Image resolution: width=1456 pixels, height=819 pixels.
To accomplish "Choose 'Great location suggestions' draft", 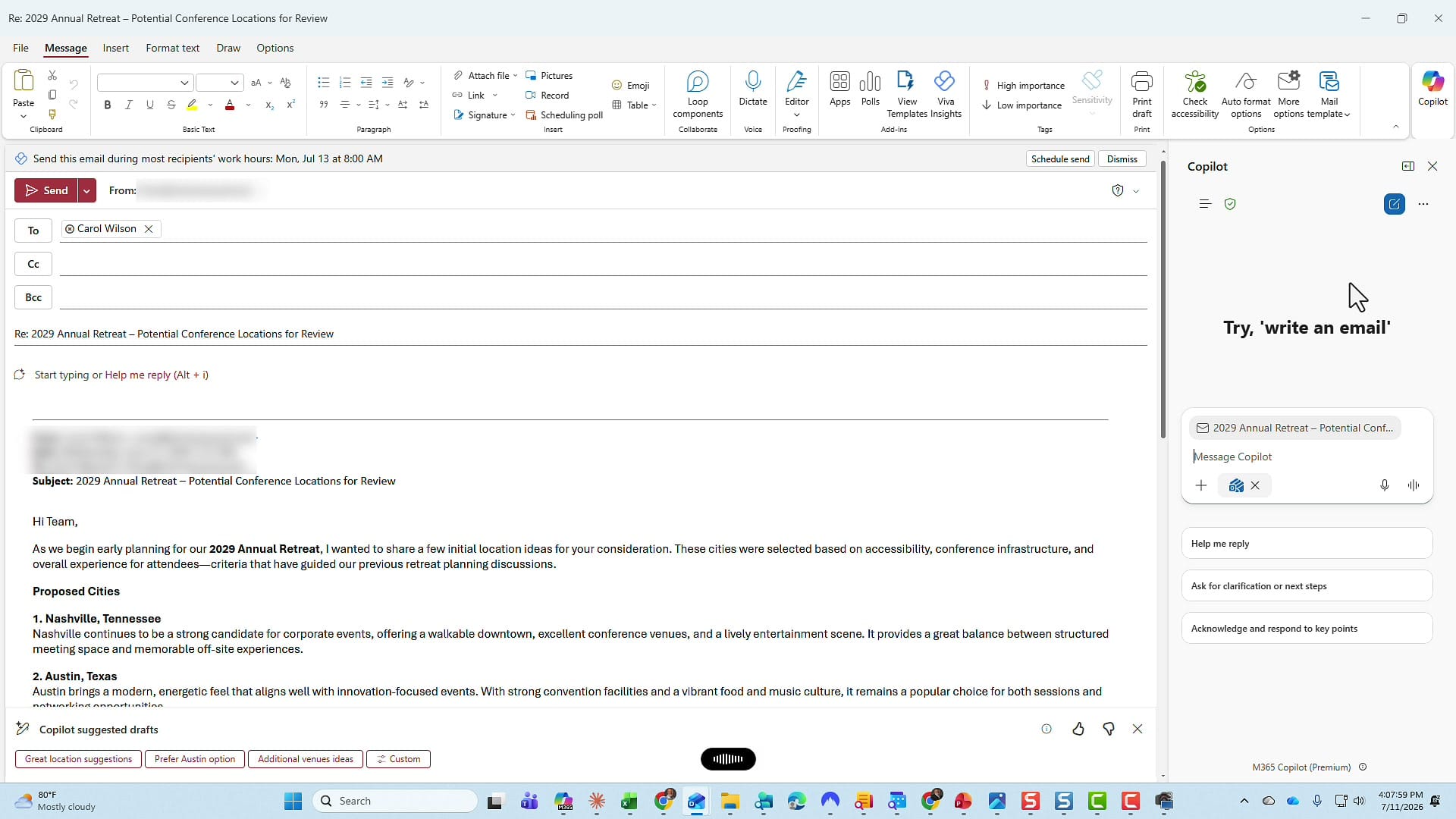I will [x=78, y=759].
